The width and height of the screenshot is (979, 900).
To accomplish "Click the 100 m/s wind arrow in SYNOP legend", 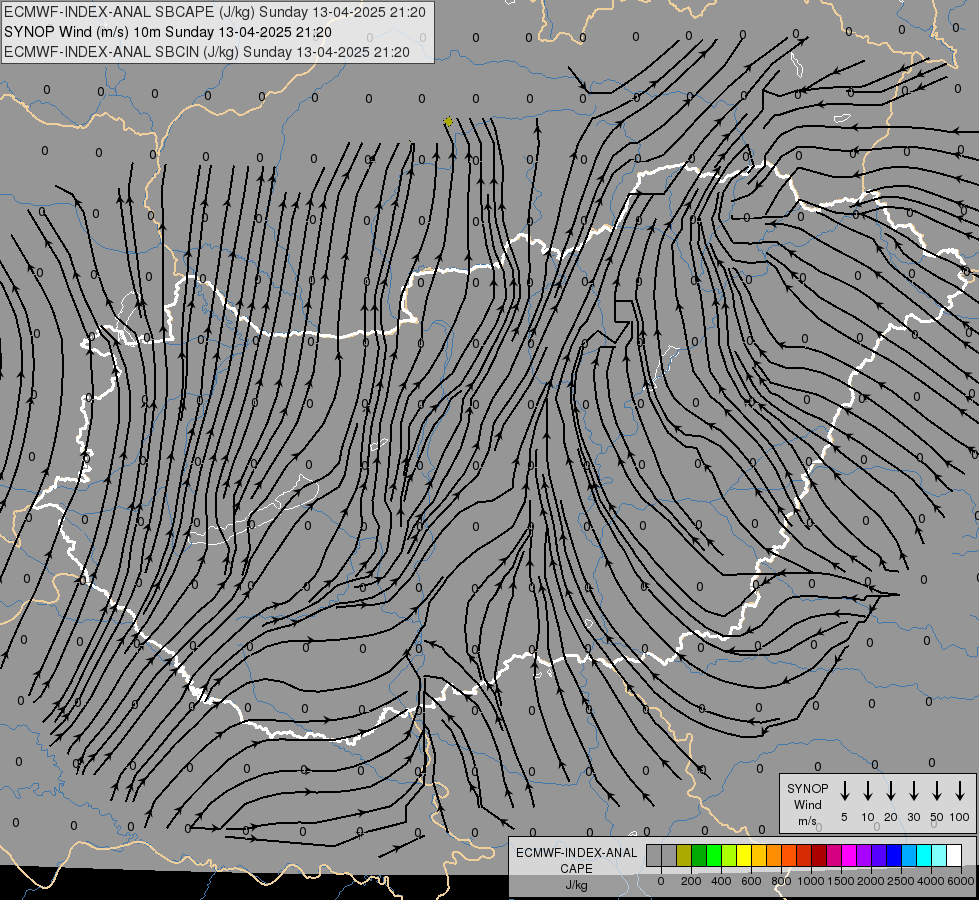I will point(960,790).
